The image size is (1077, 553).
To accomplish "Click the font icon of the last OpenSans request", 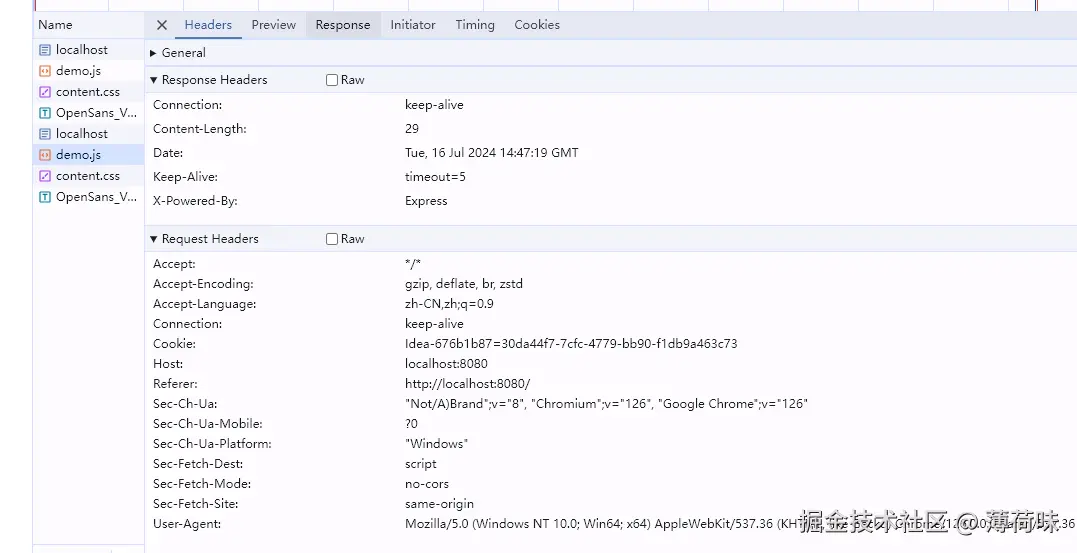I will 45,197.
